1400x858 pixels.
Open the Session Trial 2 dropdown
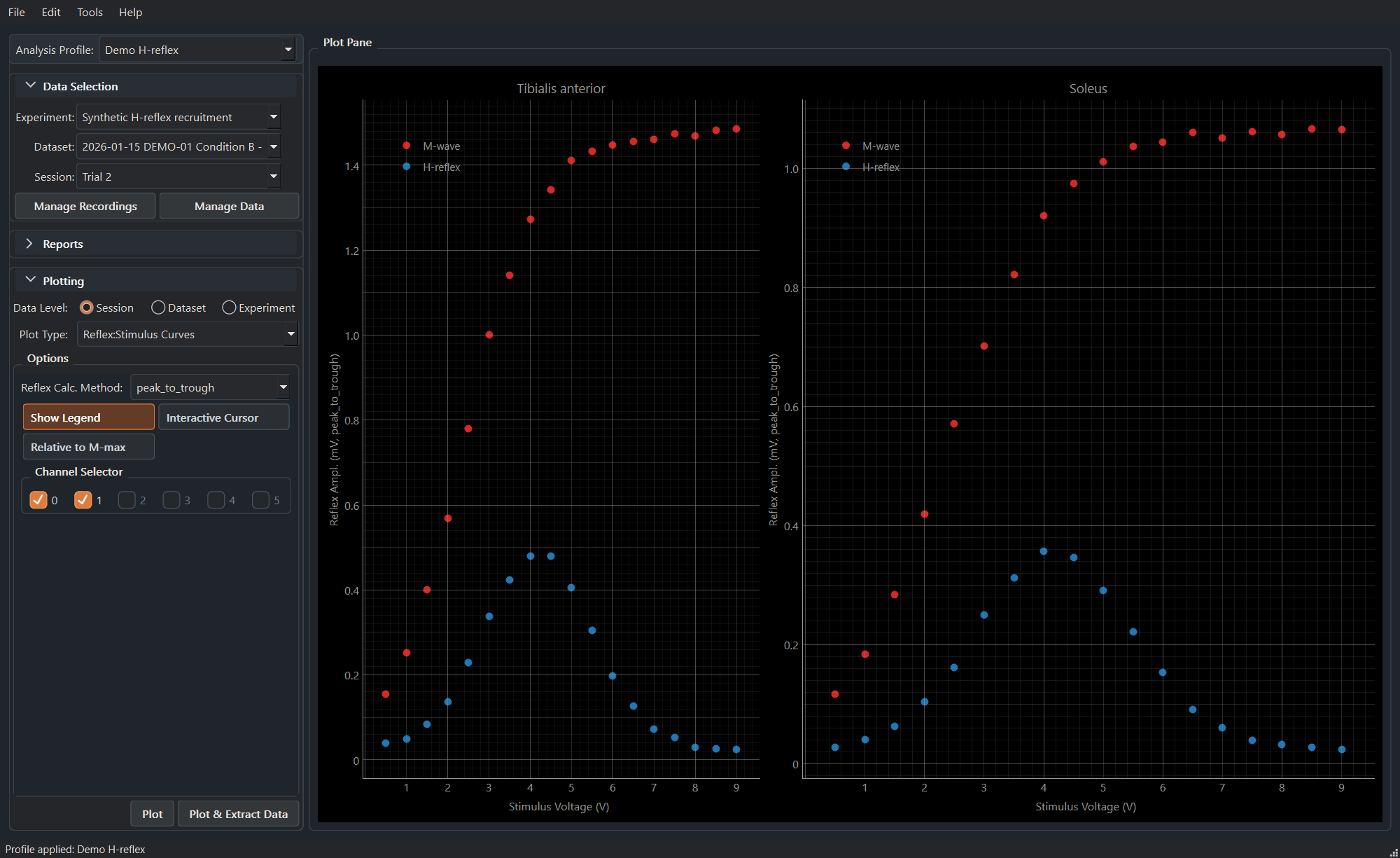click(178, 177)
